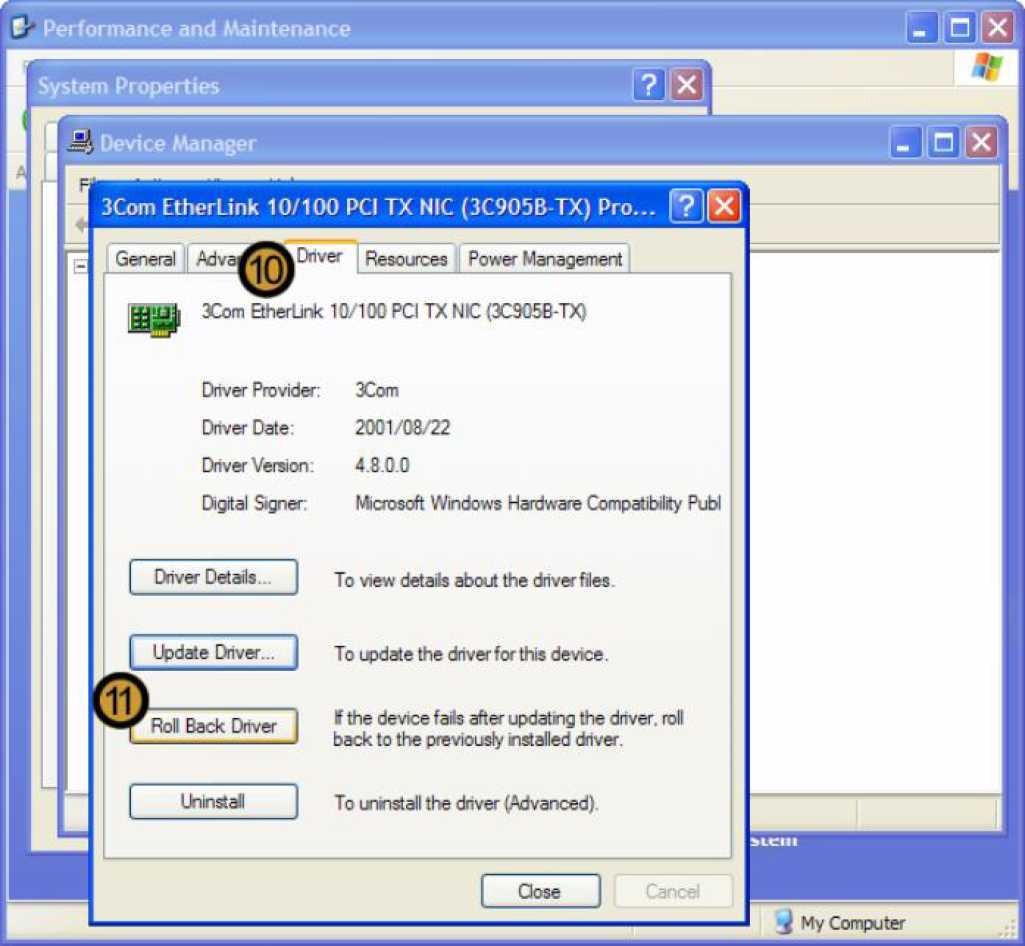Click the provider value "3Com"
The image size is (1025, 946).
tap(377, 390)
